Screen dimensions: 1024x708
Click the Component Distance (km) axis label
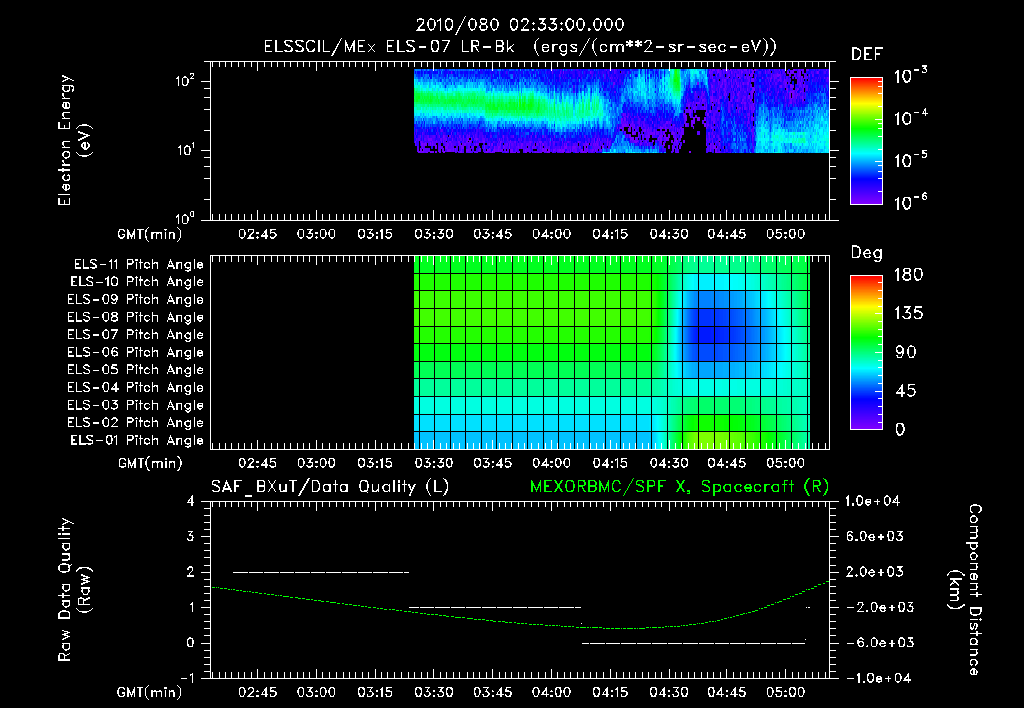(964, 590)
